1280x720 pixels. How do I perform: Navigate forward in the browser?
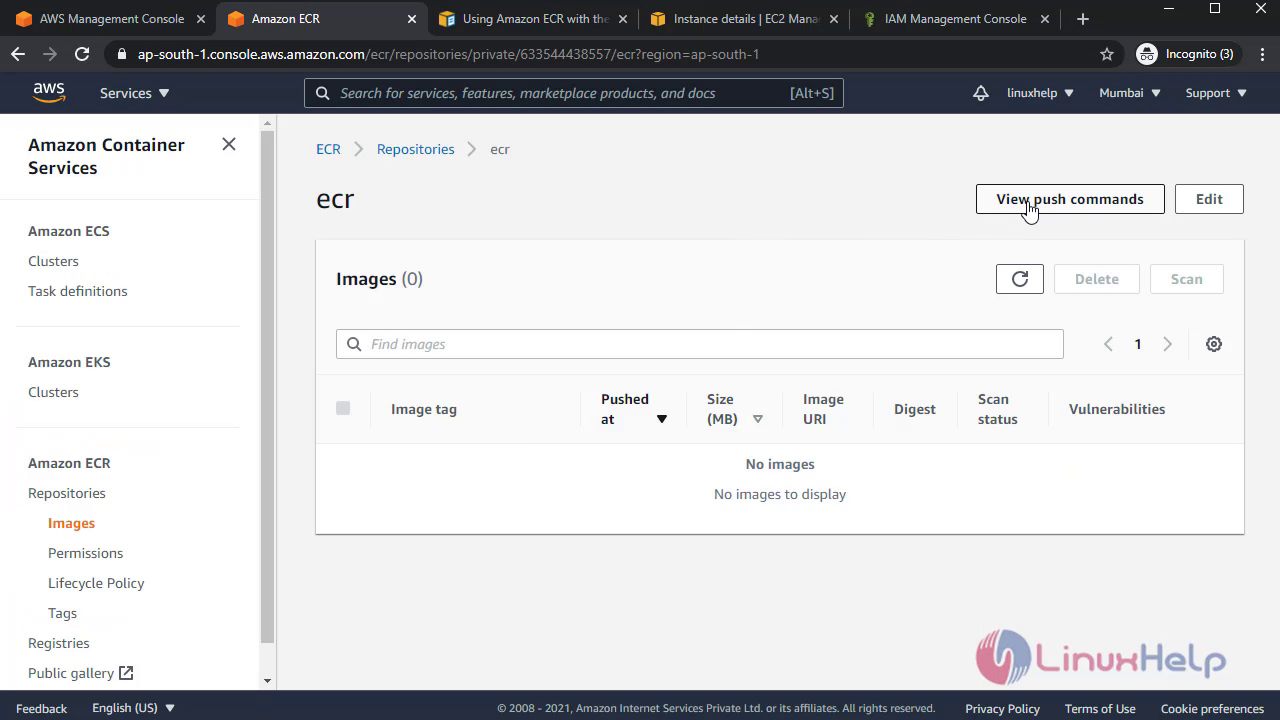50,54
